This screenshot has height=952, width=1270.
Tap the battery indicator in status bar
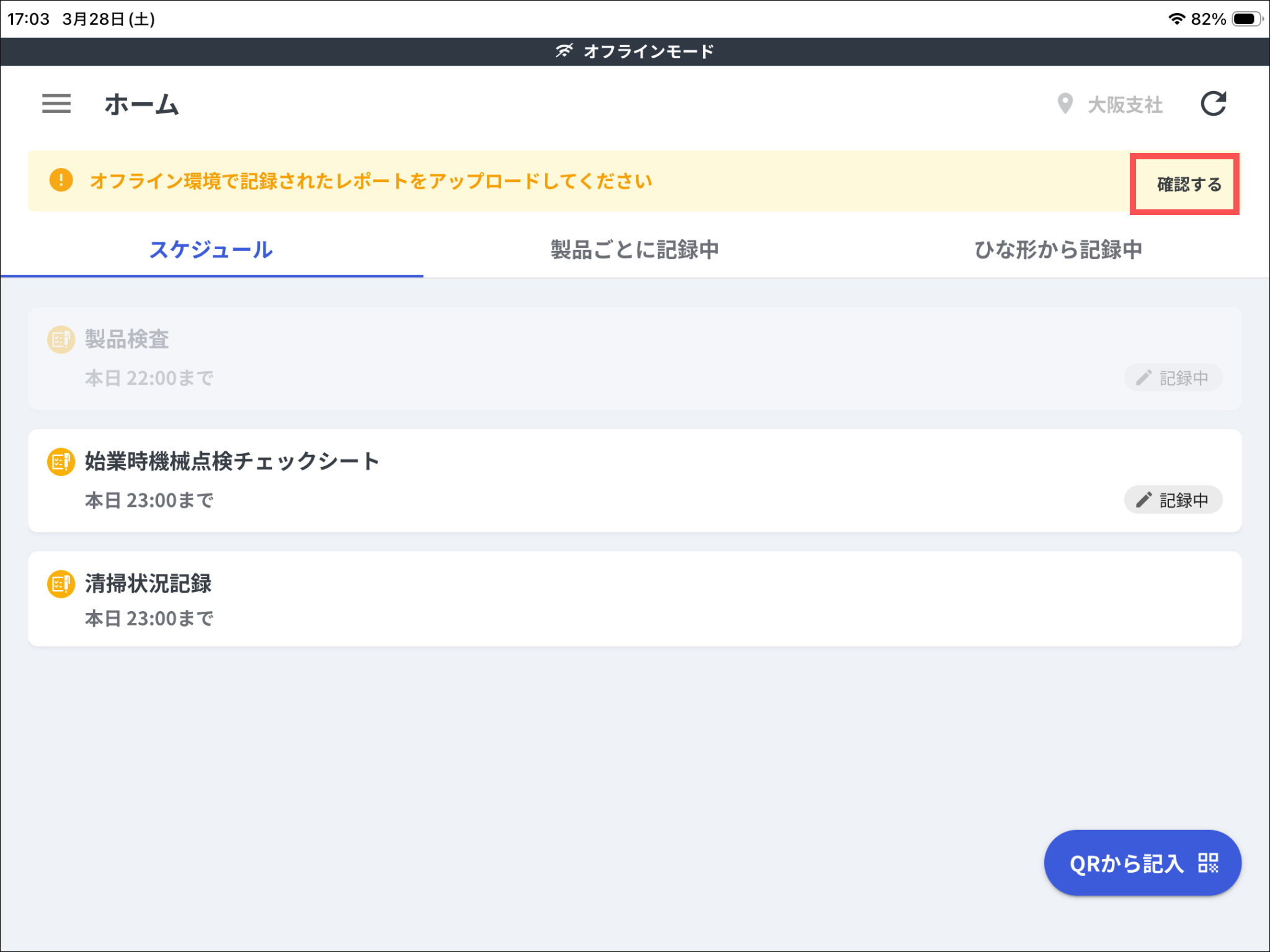1246,19
